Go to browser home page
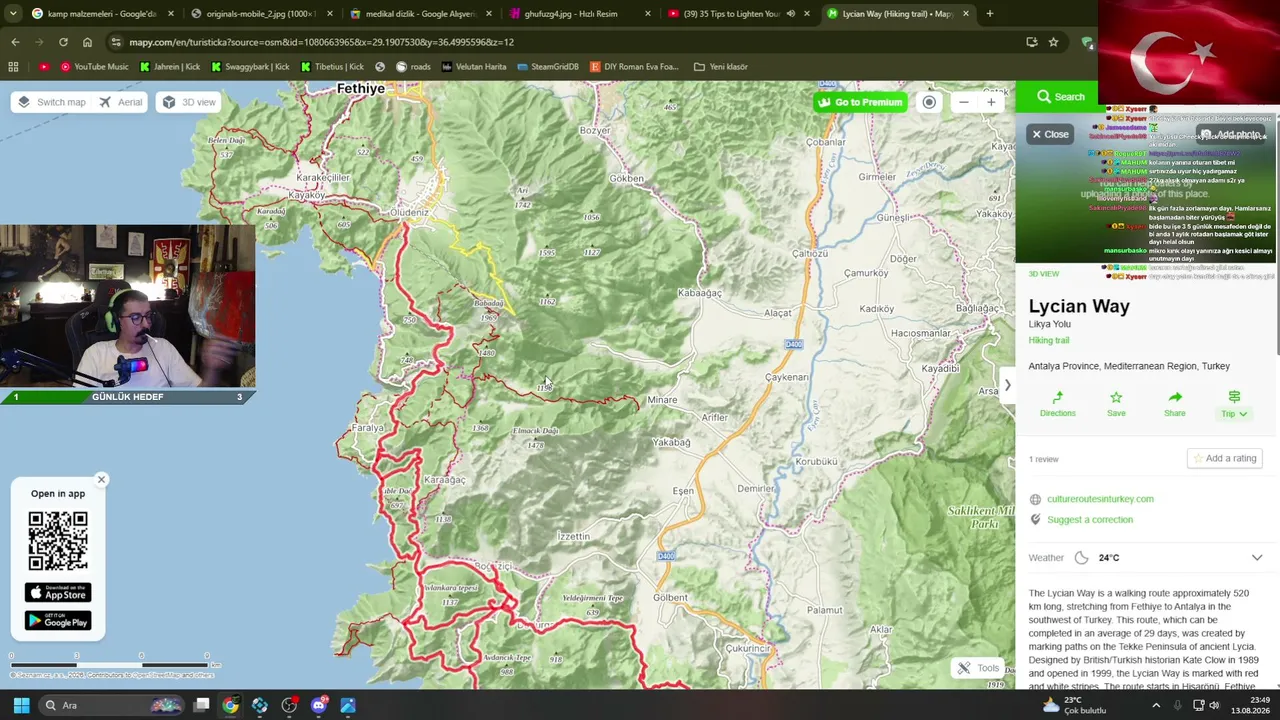This screenshot has height=720, width=1280. pos(87,42)
